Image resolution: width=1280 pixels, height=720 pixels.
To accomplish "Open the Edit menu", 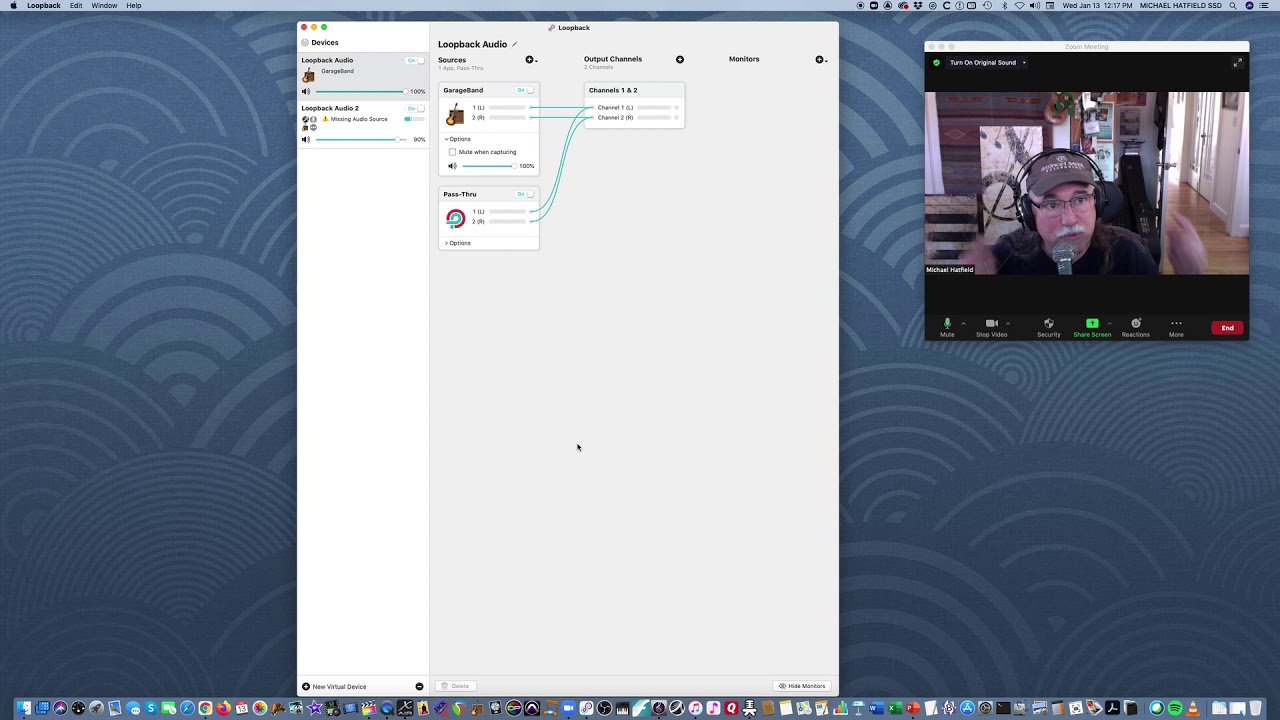I will tap(76, 6).
